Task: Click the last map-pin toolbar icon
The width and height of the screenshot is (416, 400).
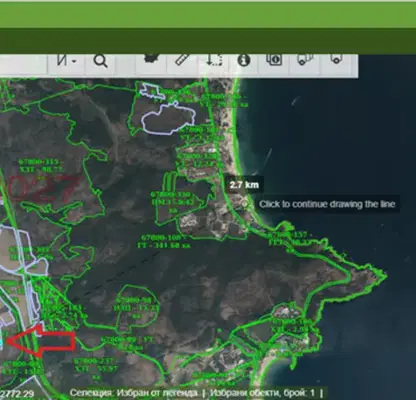Action: tap(336, 59)
